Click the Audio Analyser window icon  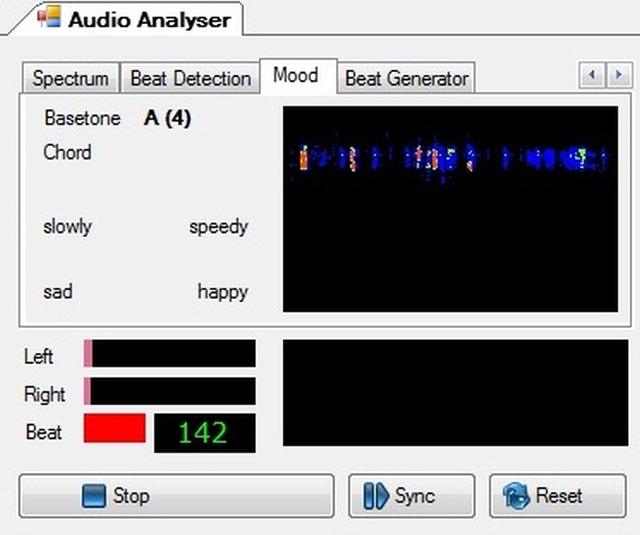[x=48, y=18]
